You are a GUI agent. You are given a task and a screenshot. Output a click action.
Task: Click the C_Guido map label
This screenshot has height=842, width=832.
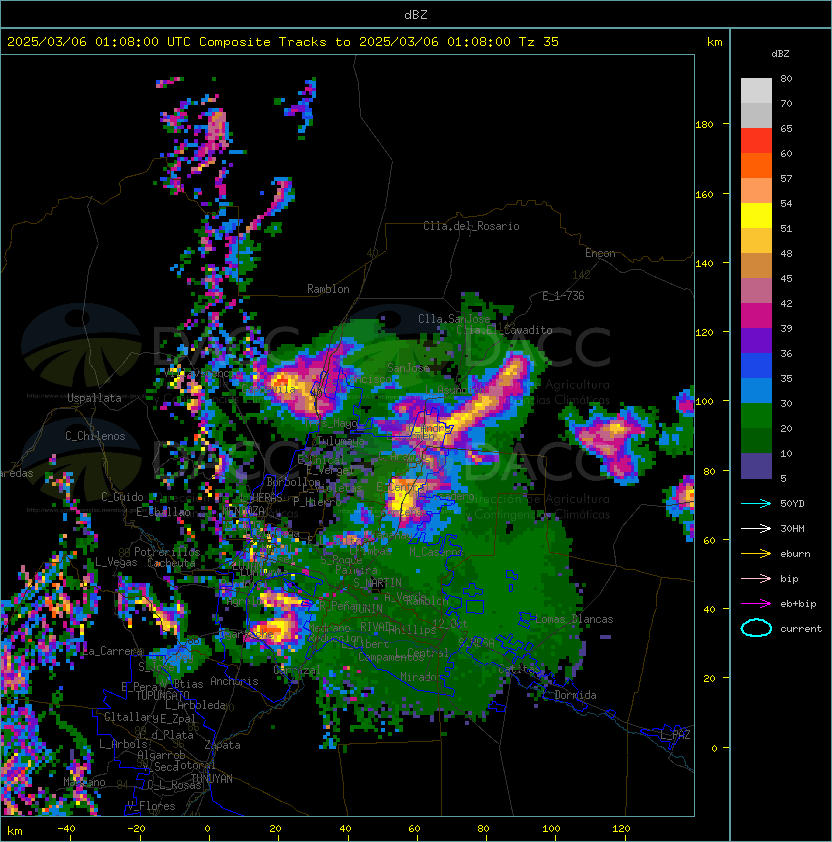pyautogui.click(x=122, y=497)
